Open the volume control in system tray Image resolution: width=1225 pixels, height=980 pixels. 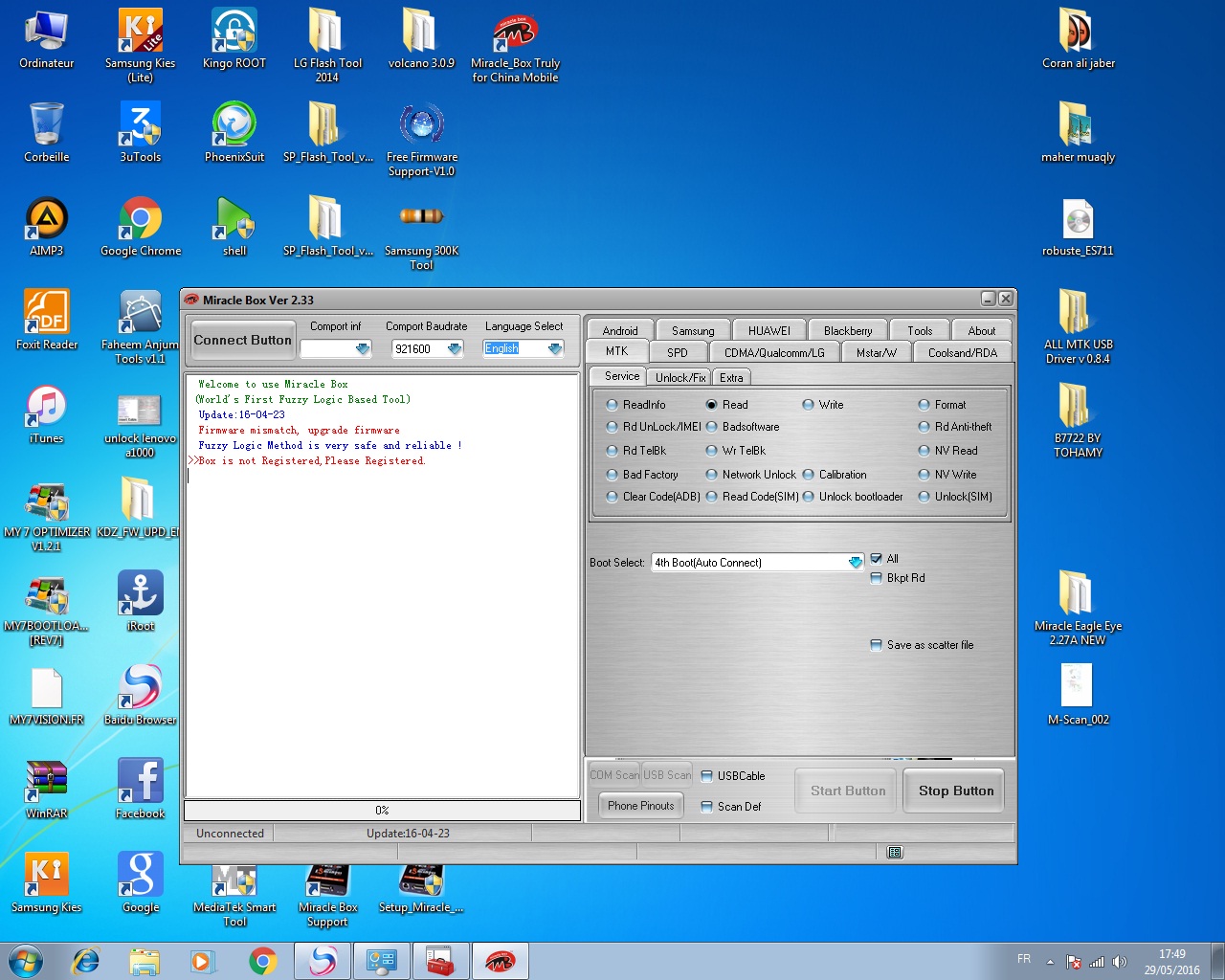(1120, 961)
